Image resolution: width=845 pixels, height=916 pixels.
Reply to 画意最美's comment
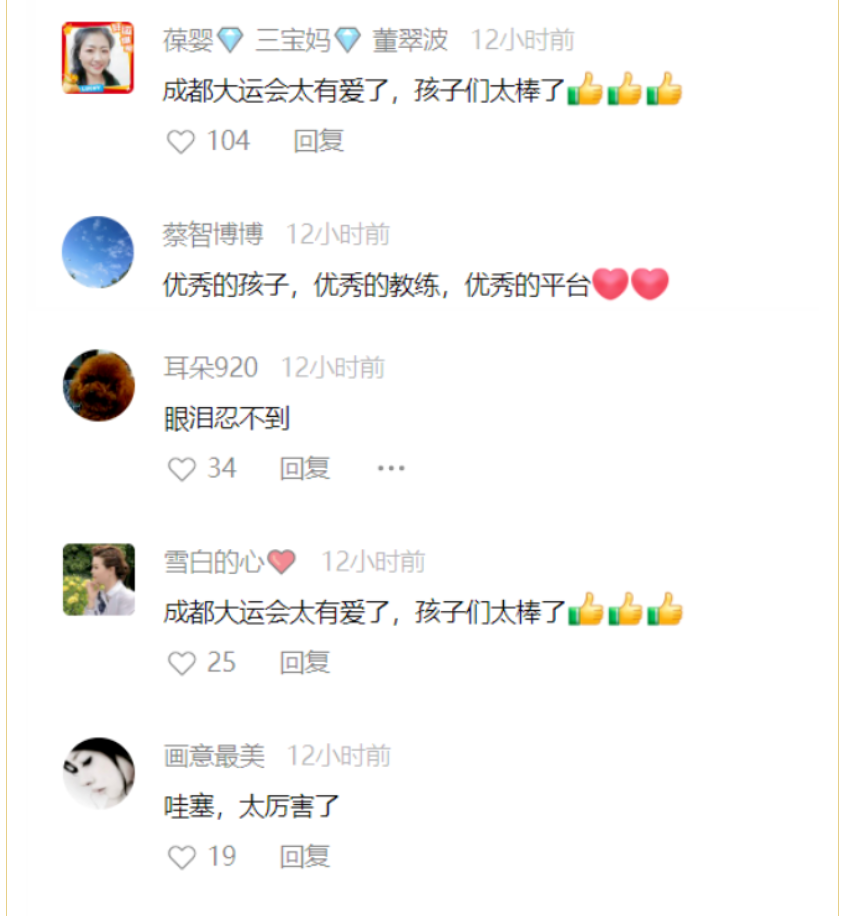(304, 857)
